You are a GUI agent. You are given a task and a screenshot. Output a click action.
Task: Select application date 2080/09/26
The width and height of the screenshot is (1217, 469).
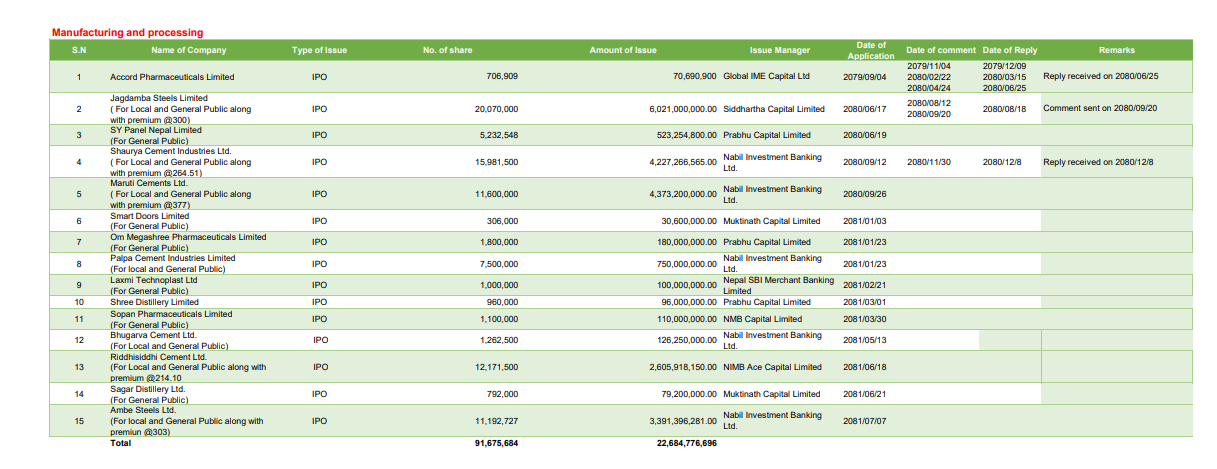pyautogui.click(x=865, y=194)
